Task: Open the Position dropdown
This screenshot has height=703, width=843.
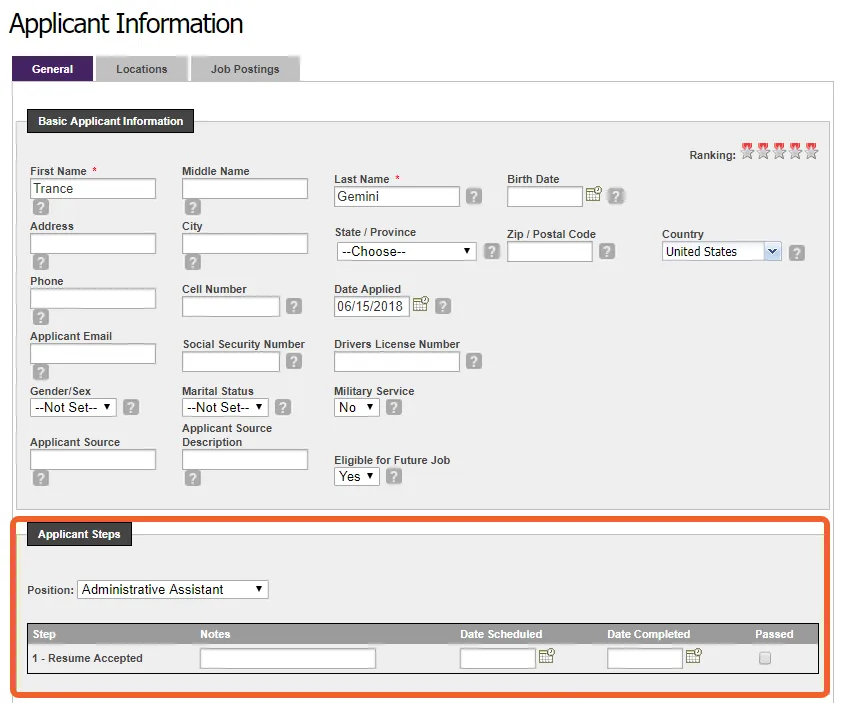Action: point(173,590)
